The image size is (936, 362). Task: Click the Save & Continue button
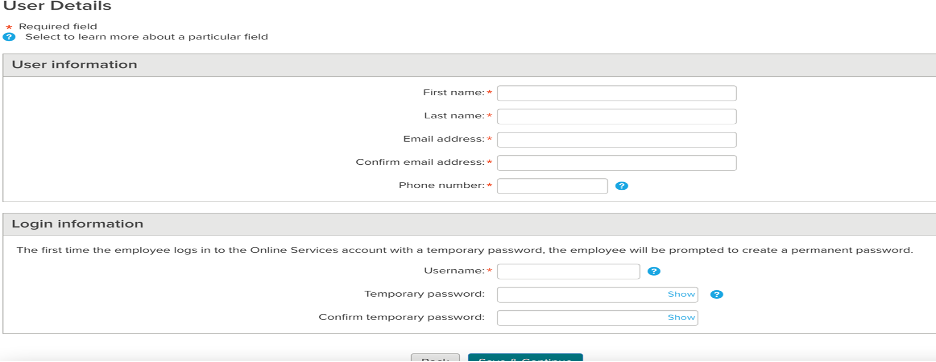point(525,358)
